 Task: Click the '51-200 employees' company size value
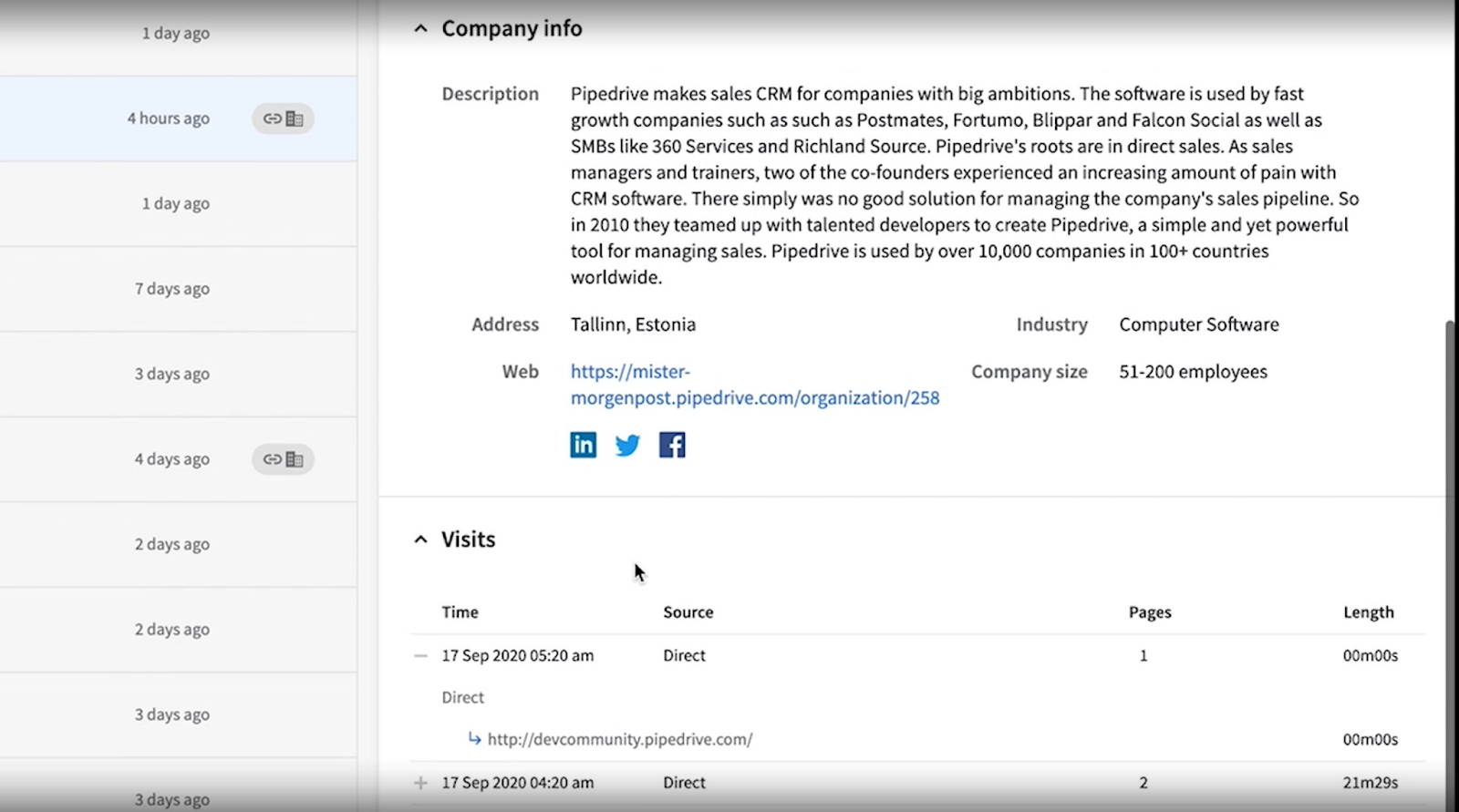click(1193, 372)
